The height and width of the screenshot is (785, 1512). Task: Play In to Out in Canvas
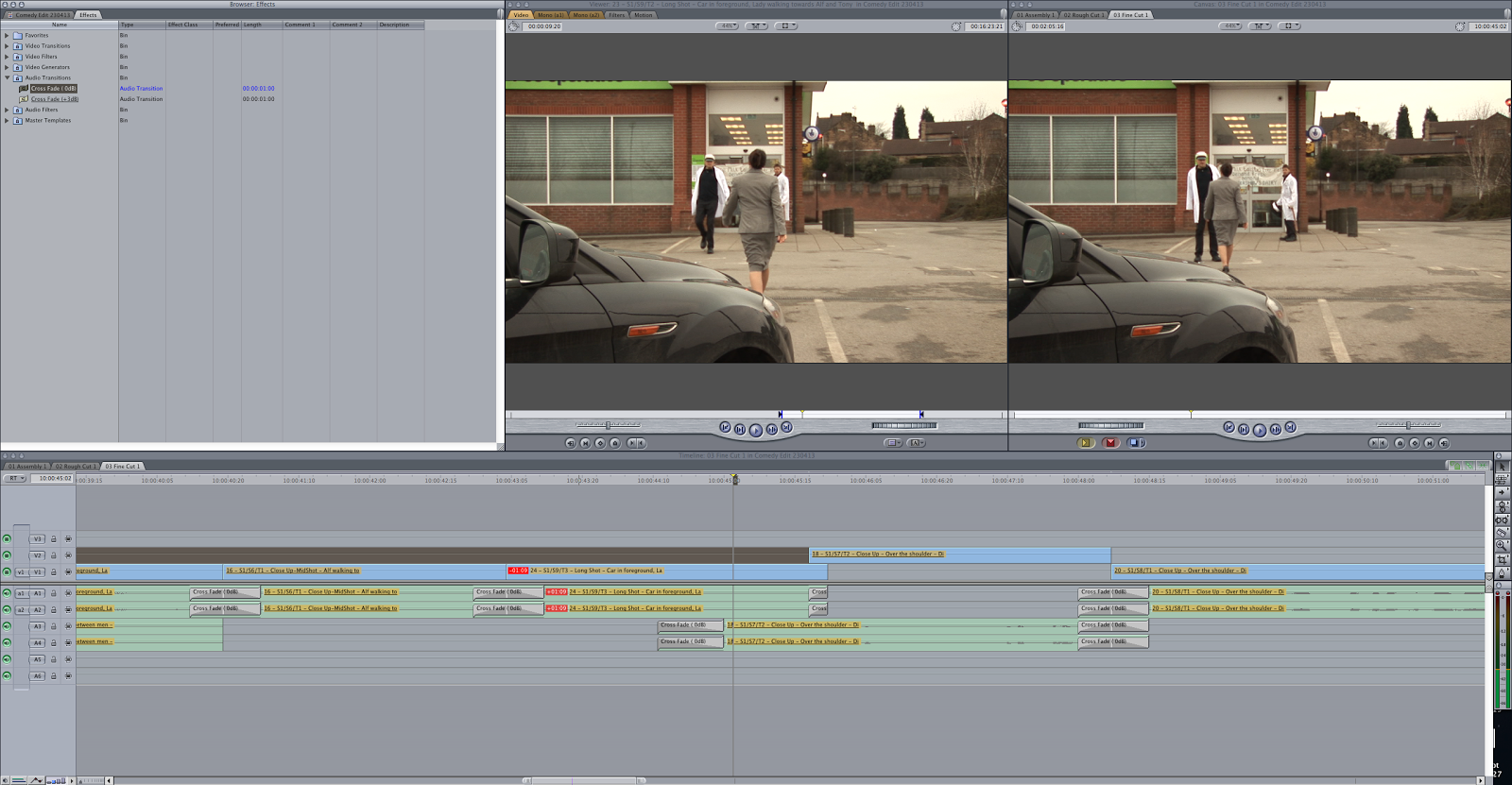(x=1244, y=429)
